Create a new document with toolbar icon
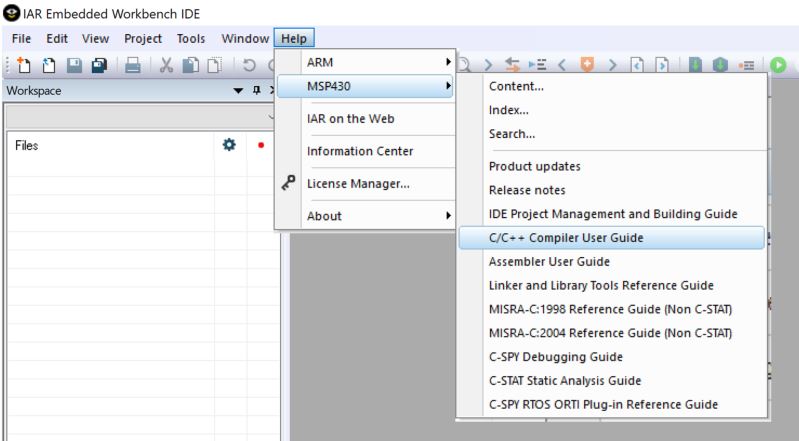The width and height of the screenshot is (799, 441). (23, 65)
